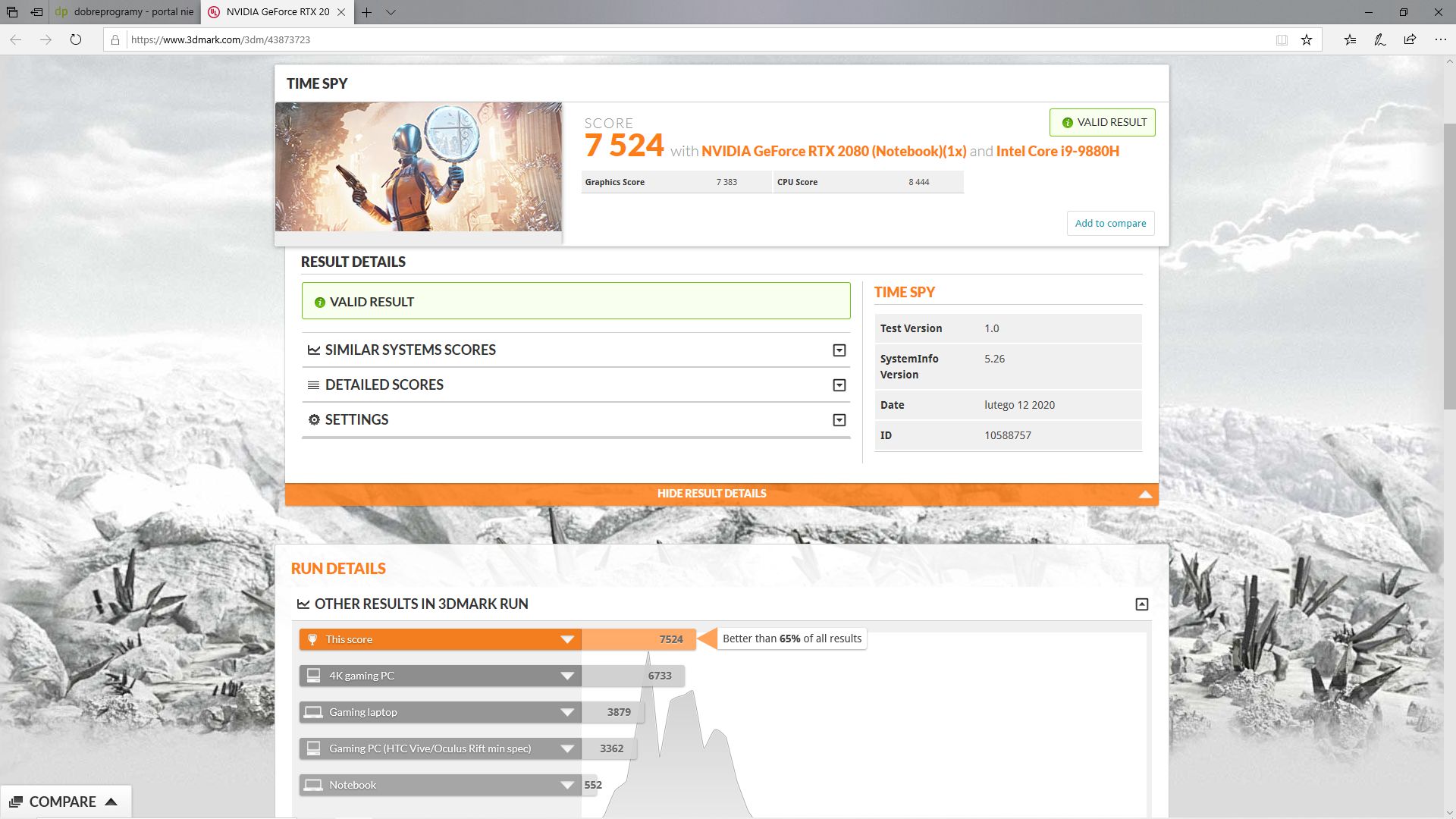Click the Settings gear icon
The width and height of the screenshot is (1456, 819).
pyautogui.click(x=314, y=419)
